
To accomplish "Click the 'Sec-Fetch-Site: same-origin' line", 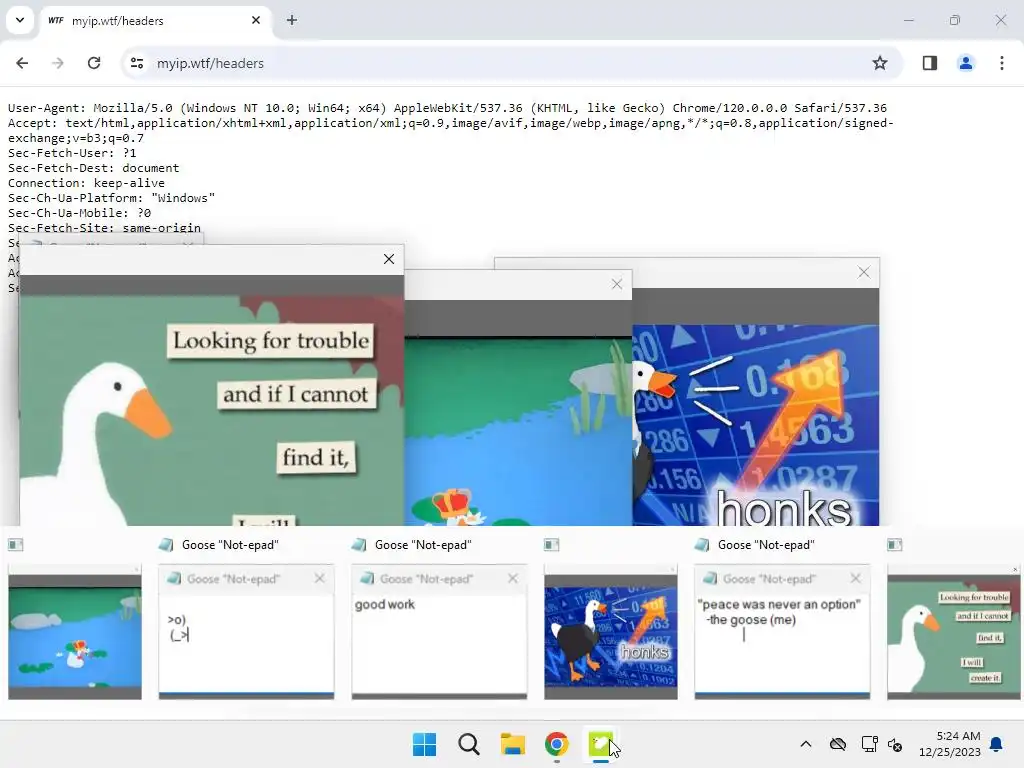I will coord(104,228).
